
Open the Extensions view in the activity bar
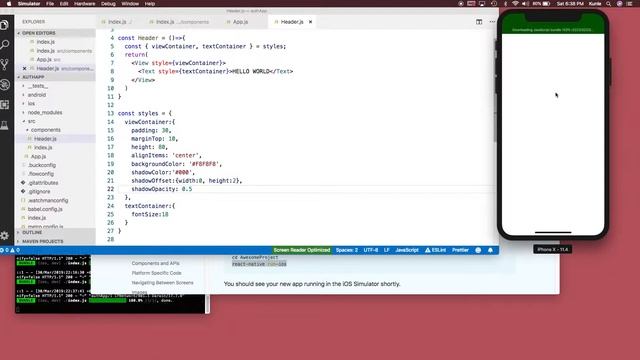(x=5, y=104)
